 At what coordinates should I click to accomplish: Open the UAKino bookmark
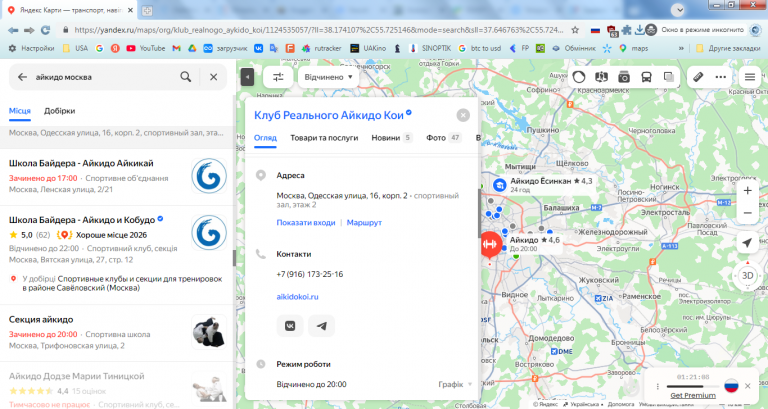368,48
